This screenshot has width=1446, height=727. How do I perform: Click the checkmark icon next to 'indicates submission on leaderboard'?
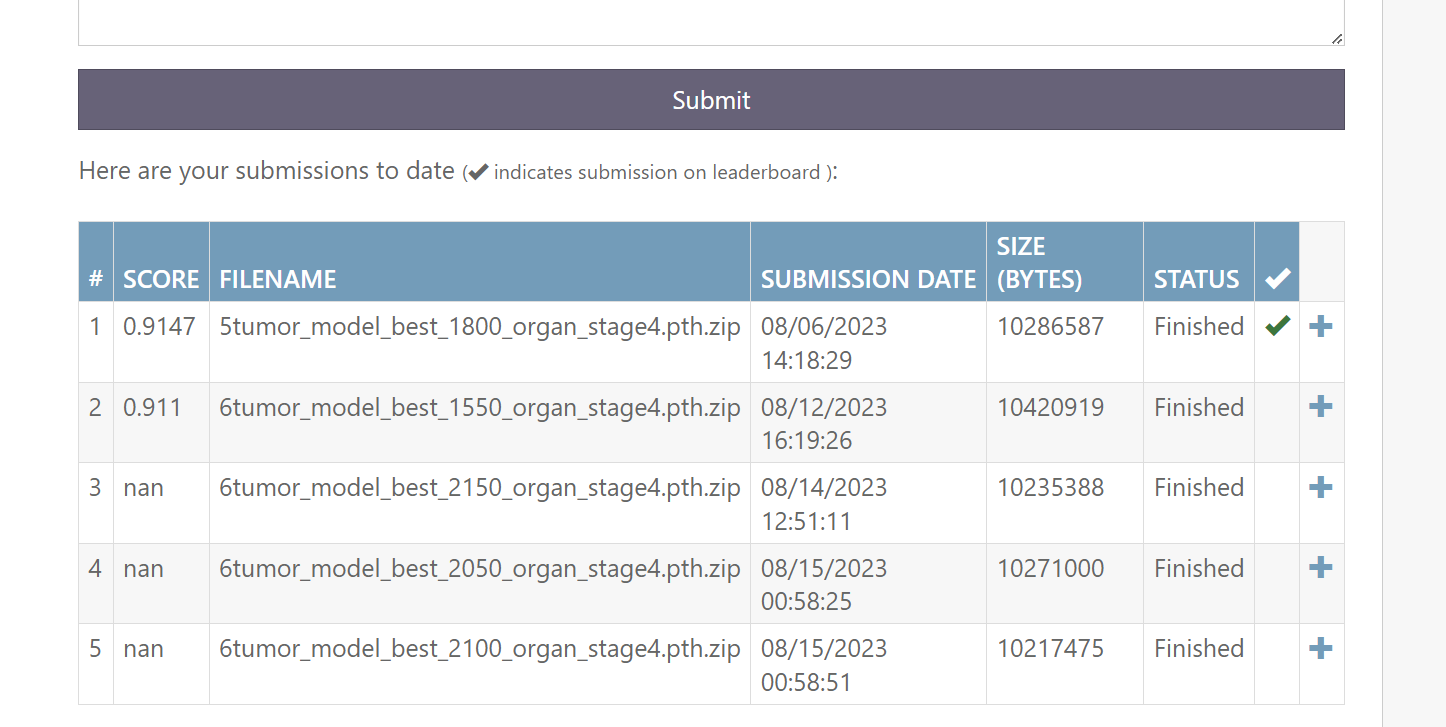478,171
